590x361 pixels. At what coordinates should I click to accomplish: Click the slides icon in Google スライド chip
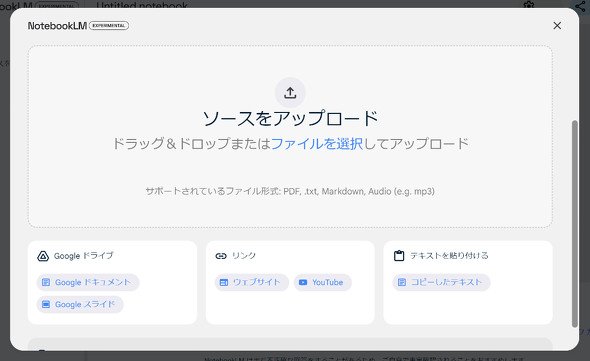46,304
